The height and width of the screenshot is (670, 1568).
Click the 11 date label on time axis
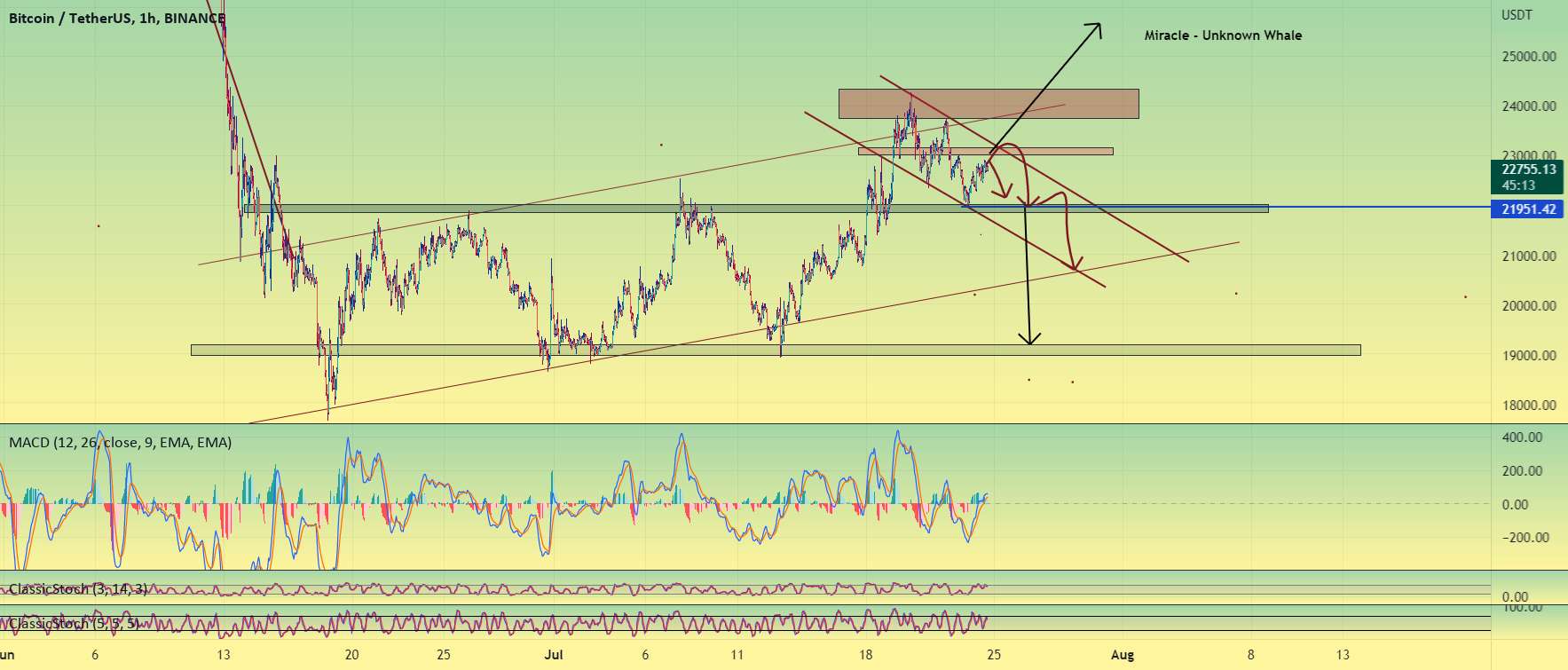click(737, 655)
